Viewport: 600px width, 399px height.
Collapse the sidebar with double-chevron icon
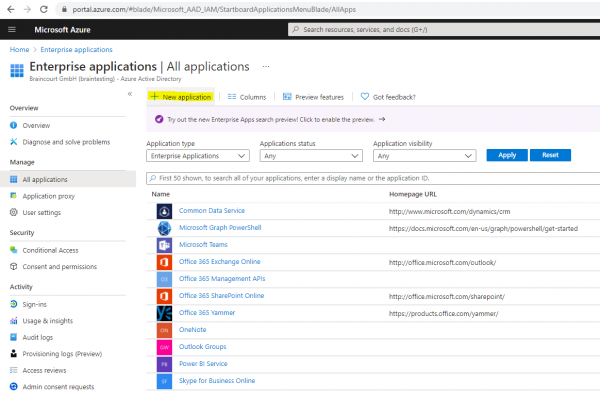point(130,94)
